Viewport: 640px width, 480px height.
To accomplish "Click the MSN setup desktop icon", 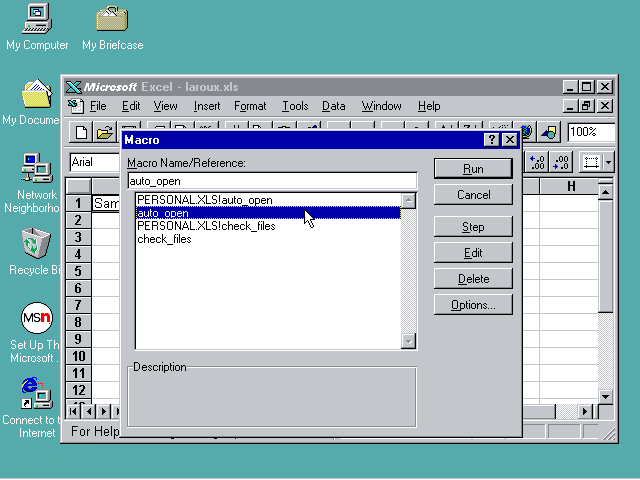I will (x=35, y=332).
